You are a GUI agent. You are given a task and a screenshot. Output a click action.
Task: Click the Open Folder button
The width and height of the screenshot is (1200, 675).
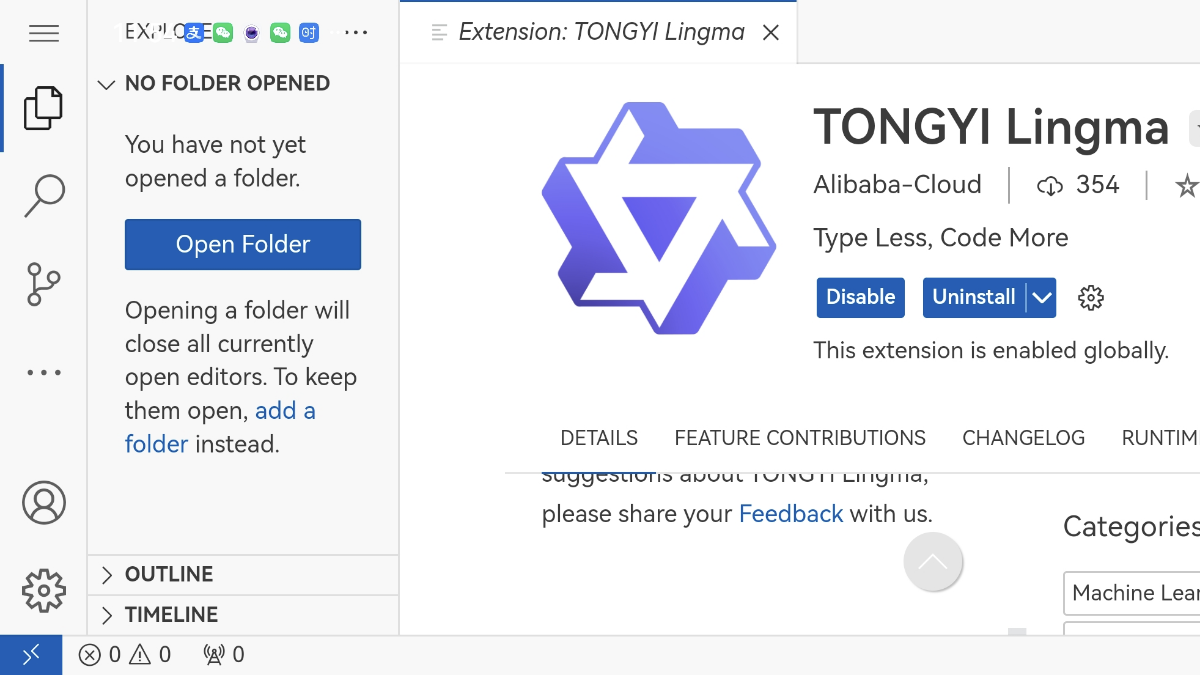[243, 245]
